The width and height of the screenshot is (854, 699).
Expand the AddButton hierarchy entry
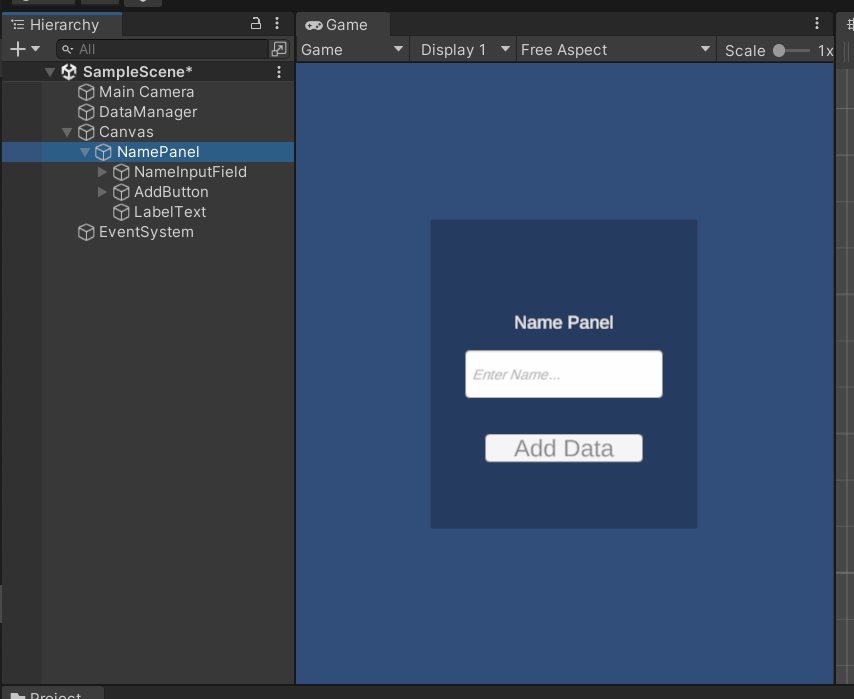(100, 191)
